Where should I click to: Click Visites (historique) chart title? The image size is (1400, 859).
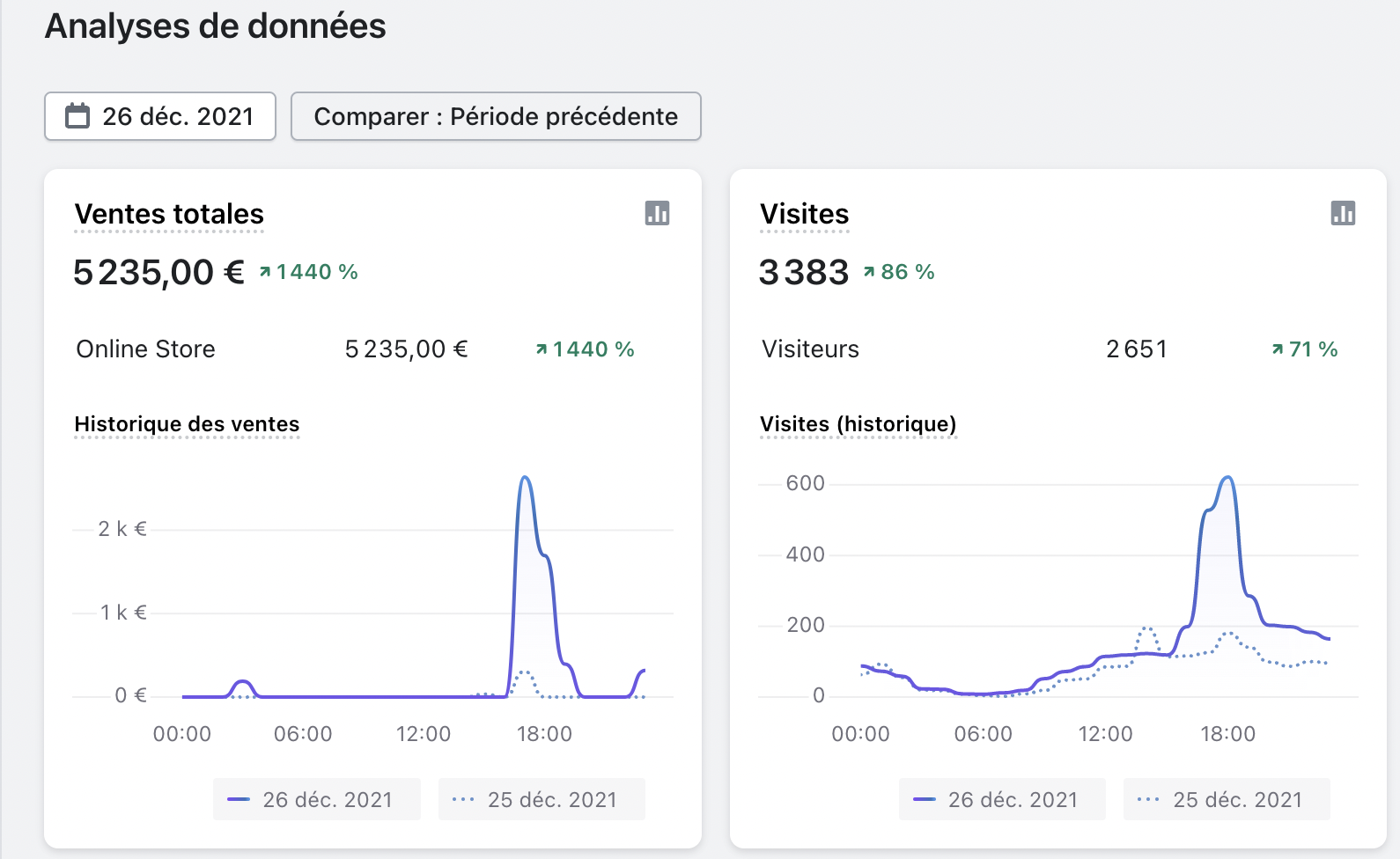(858, 424)
